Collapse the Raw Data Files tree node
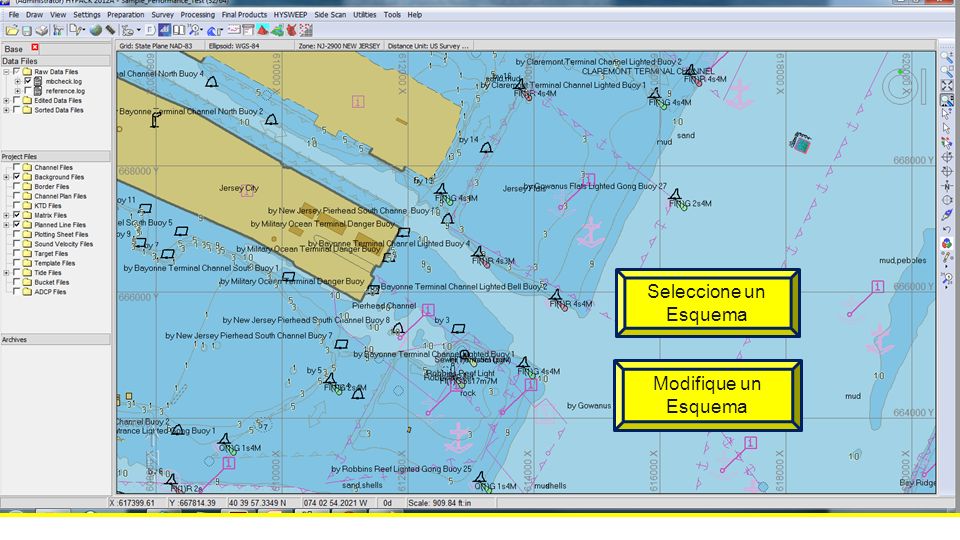The height and width of the screenshot is (540, 960). [x=6, y=72]
